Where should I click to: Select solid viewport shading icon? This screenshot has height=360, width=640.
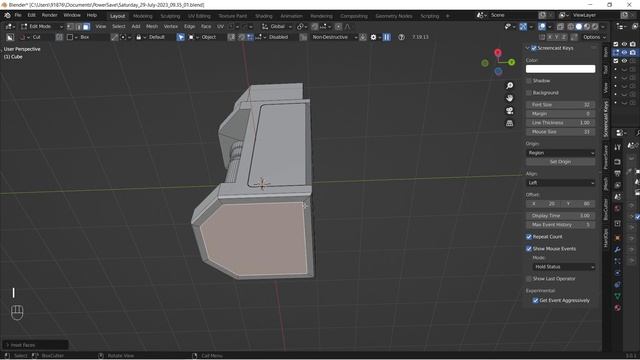(579, 27)
